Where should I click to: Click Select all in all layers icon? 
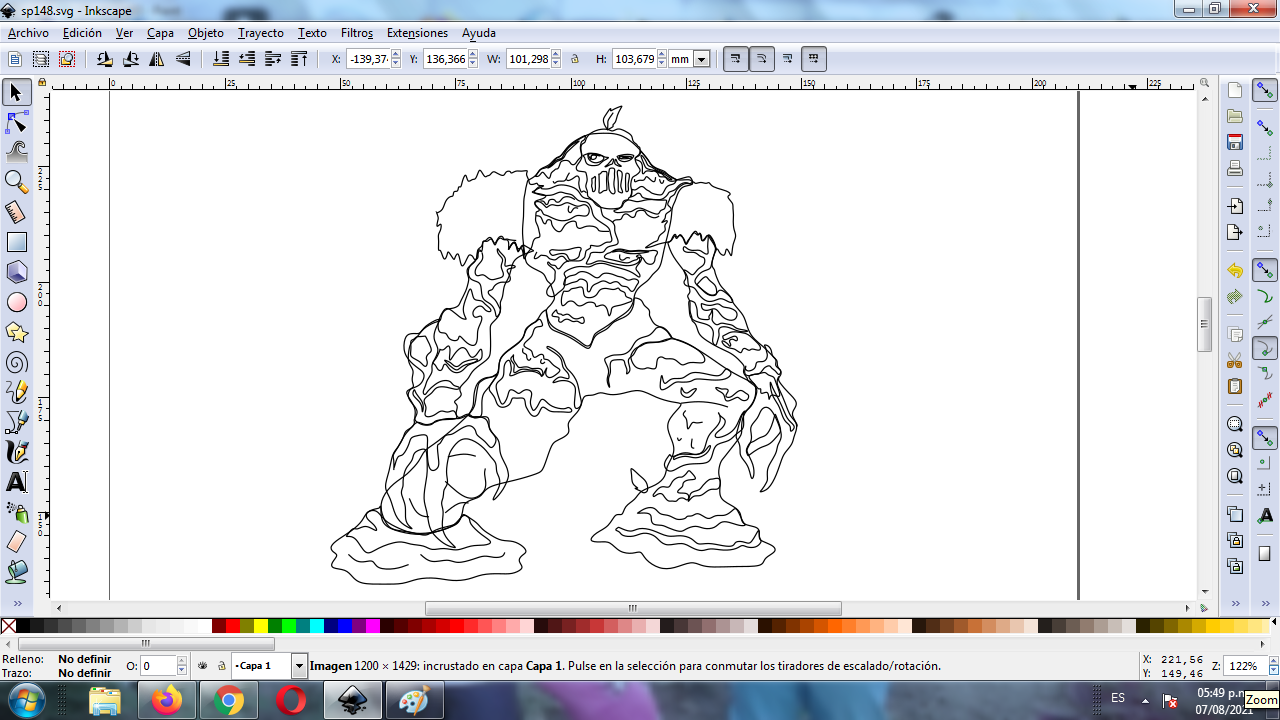[41, 59]
